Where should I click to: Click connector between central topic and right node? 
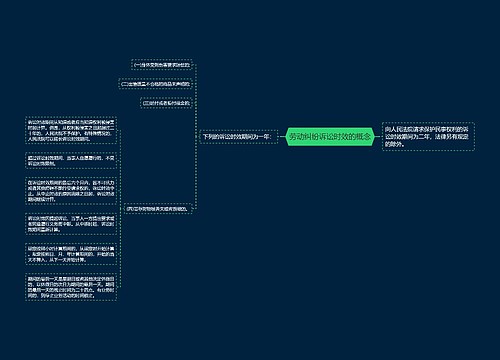coord(379,137)
